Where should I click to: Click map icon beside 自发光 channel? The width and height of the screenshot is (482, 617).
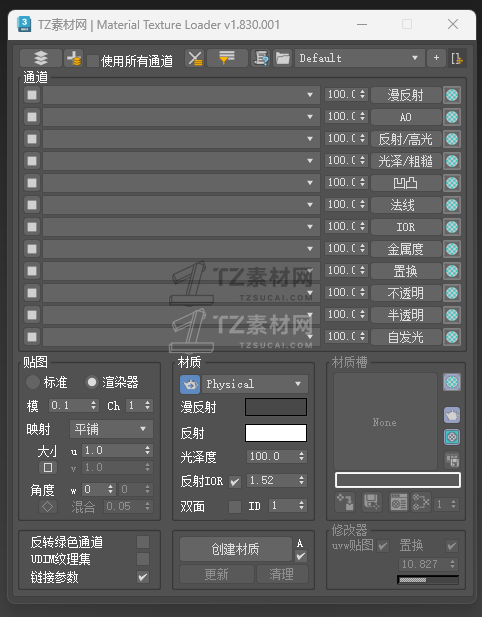tap(452, 337)
